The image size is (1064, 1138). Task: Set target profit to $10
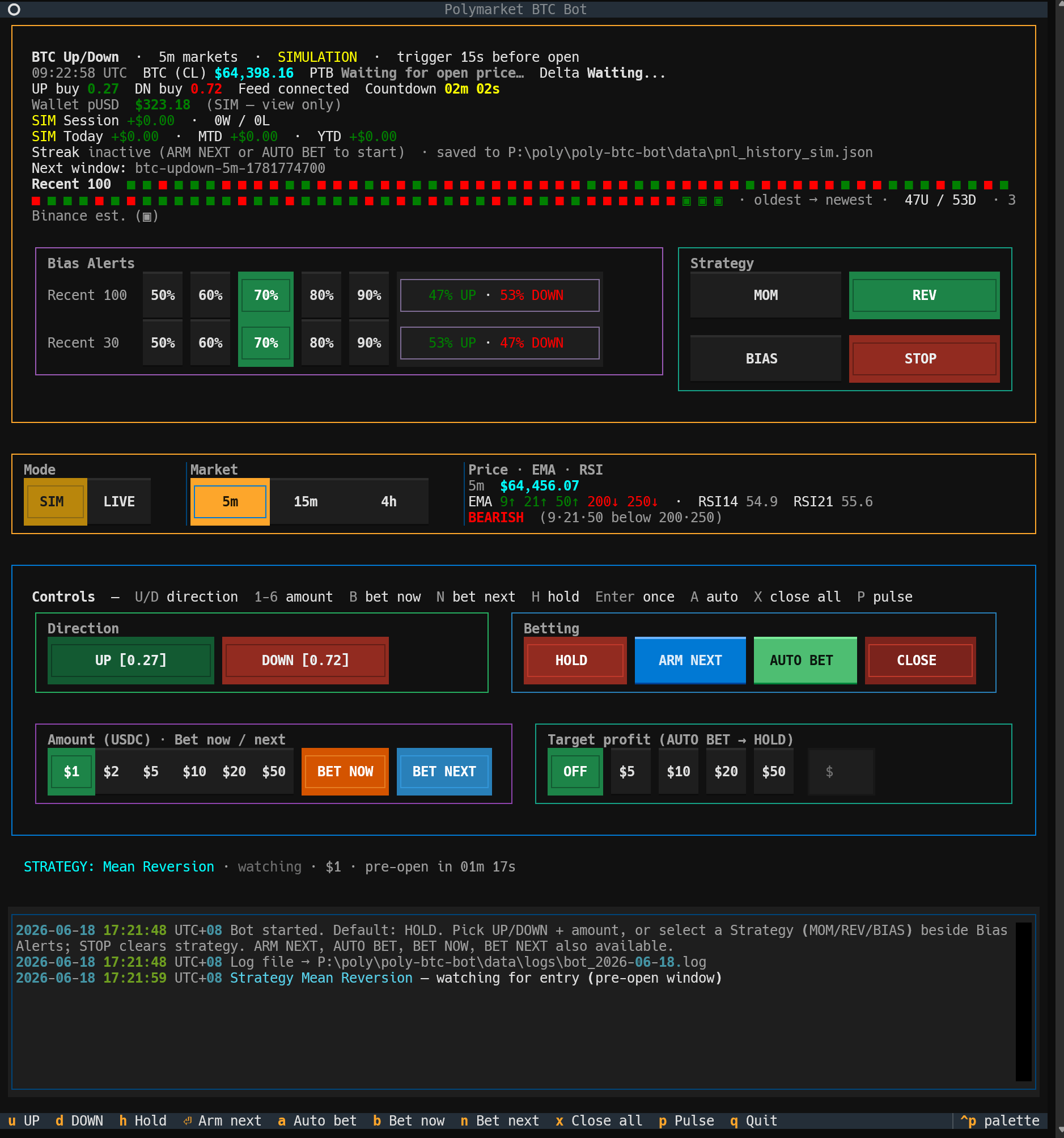(677, 771)
